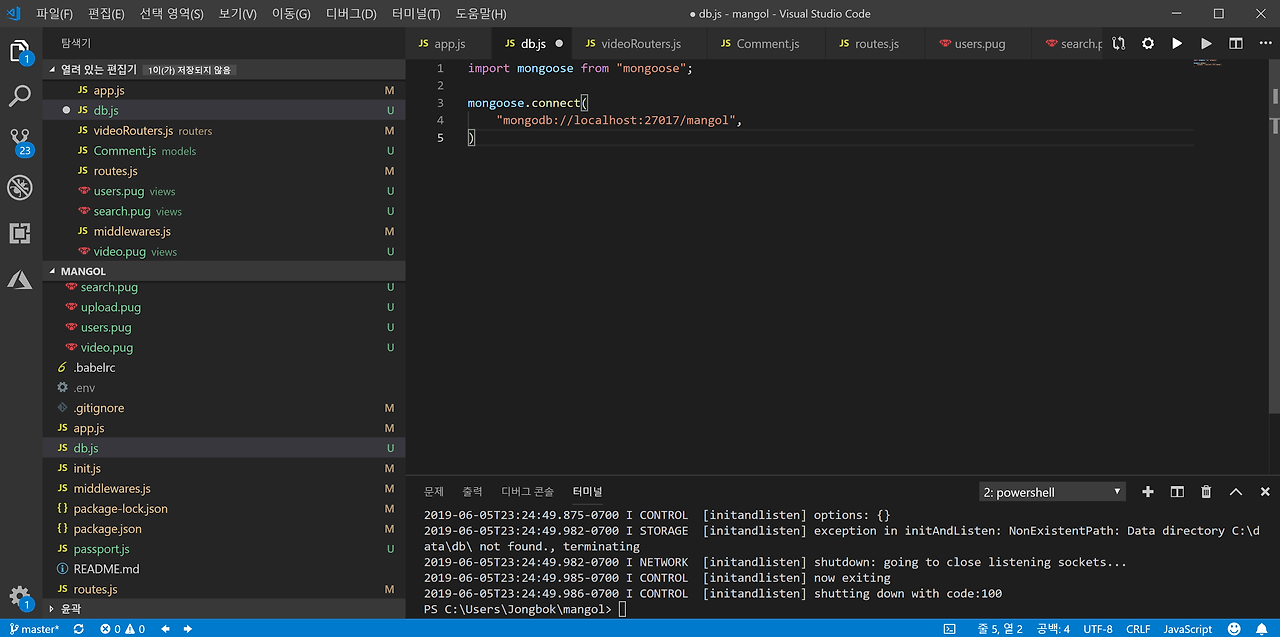Click the cursor position (줄 5, 열 2)

(1000, 629)
